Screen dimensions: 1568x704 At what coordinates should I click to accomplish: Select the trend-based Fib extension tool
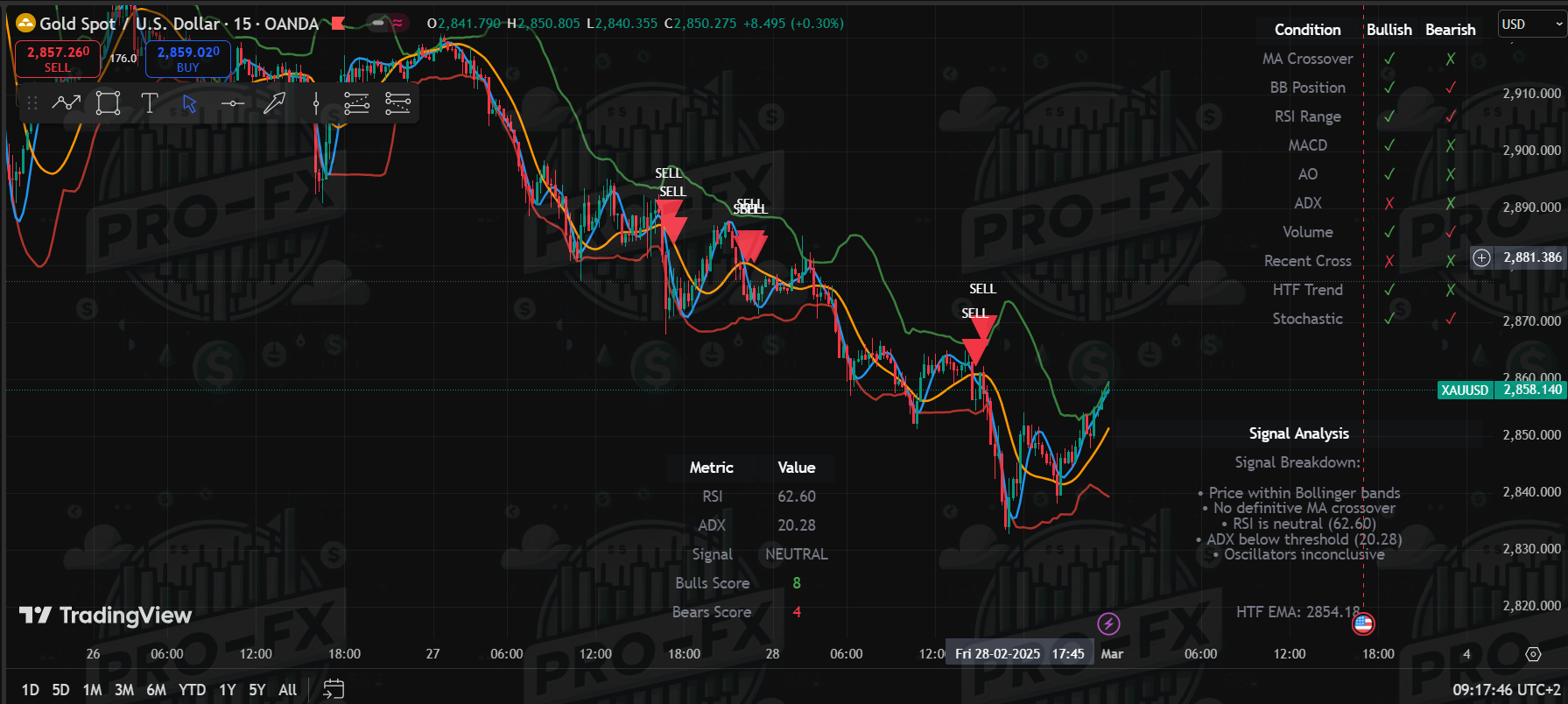(397, 103)
